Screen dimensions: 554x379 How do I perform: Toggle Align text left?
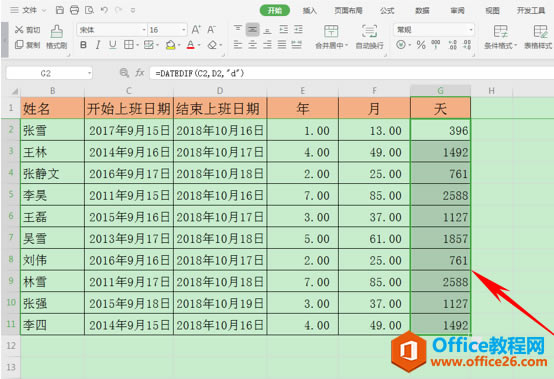click(x=238, y=45)
